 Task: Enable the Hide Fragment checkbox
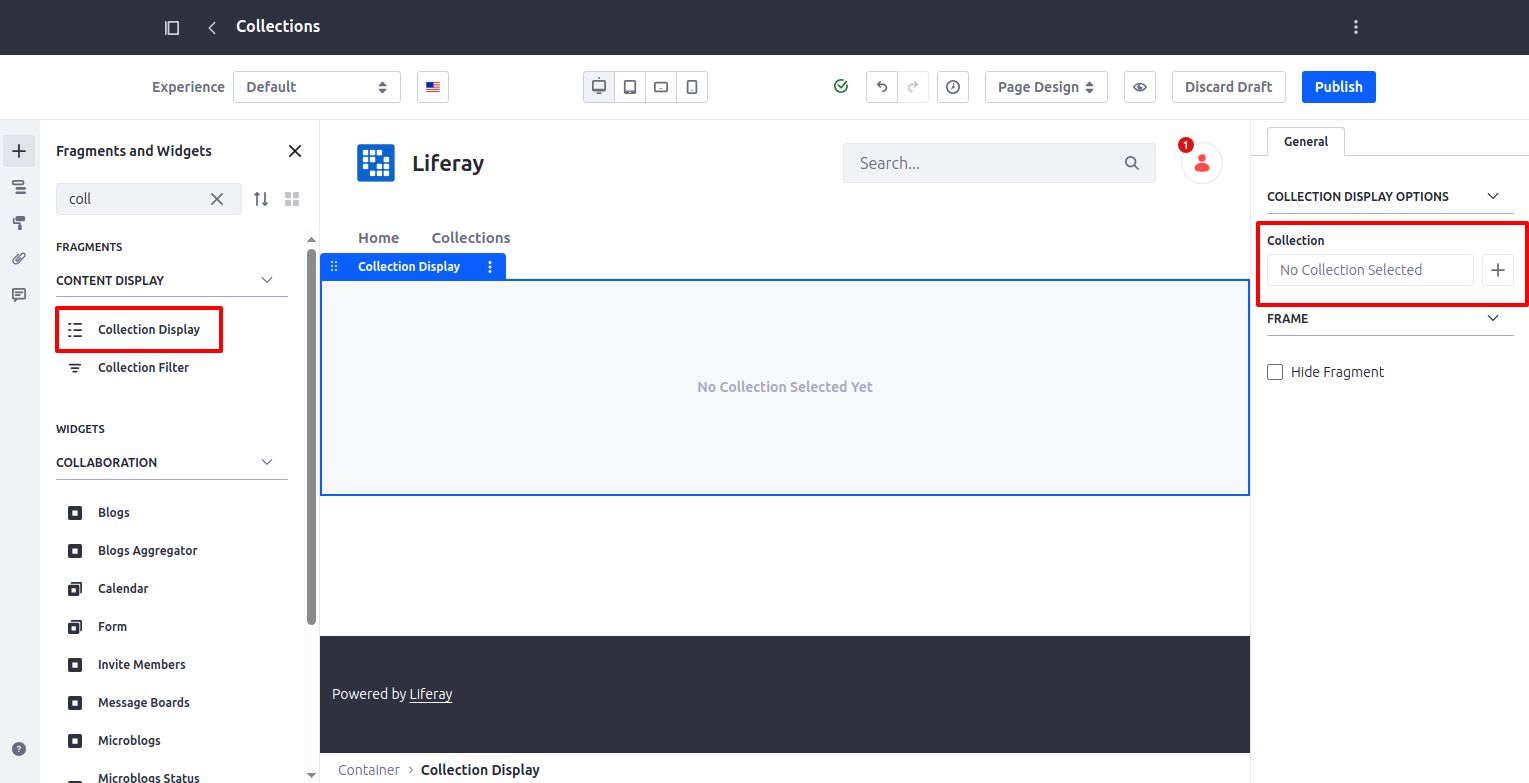1275,372
